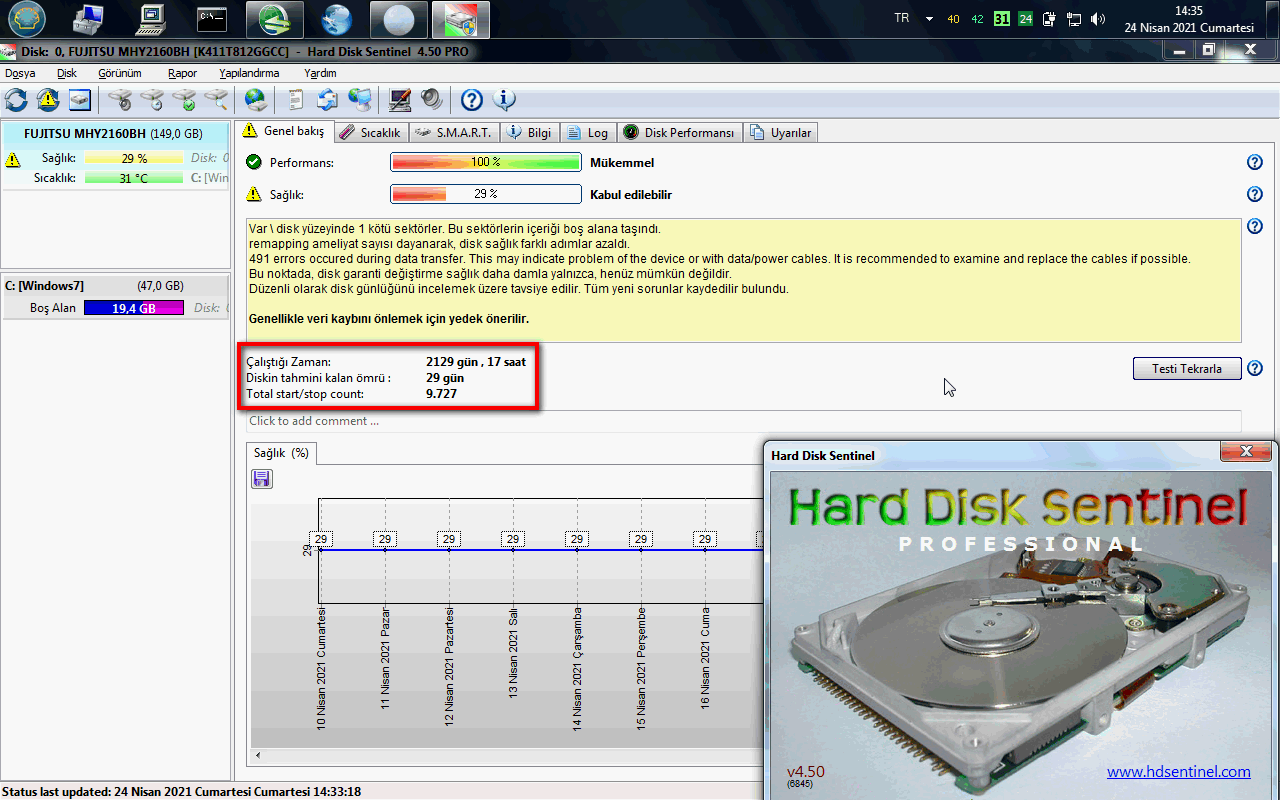Image resolution: width=1280 pixels, height=800 pixels.
Task: Open Görünüm menu
Action: [x=120, y=73]
